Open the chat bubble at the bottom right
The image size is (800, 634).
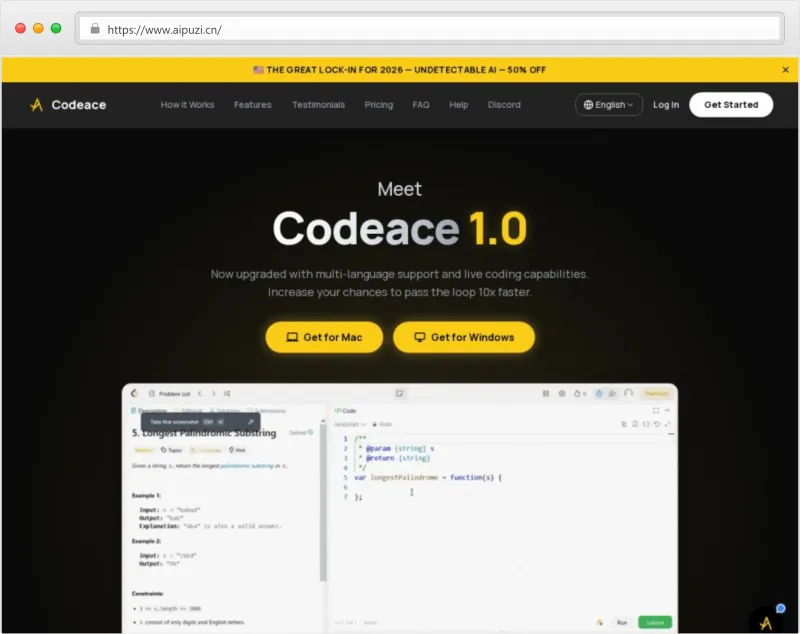pyautogui.click(x=780, y=608)
